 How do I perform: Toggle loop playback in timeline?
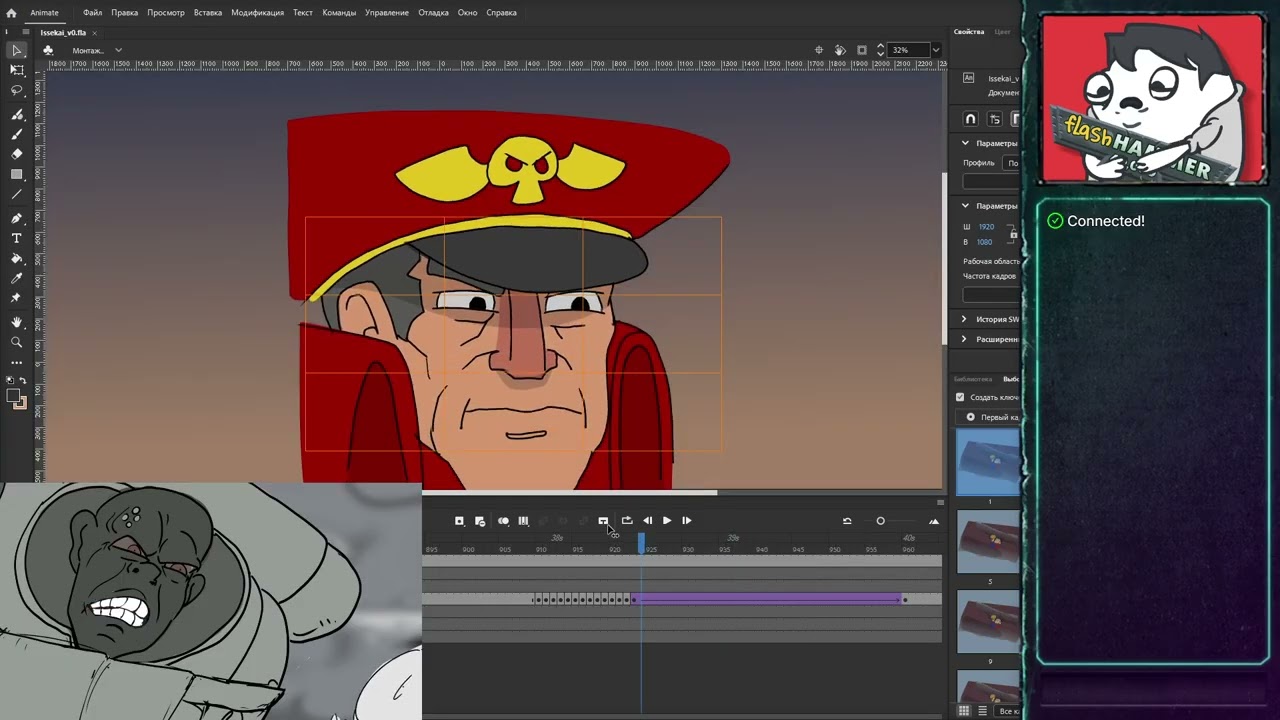pyautogui.click(x=627, y=521)
